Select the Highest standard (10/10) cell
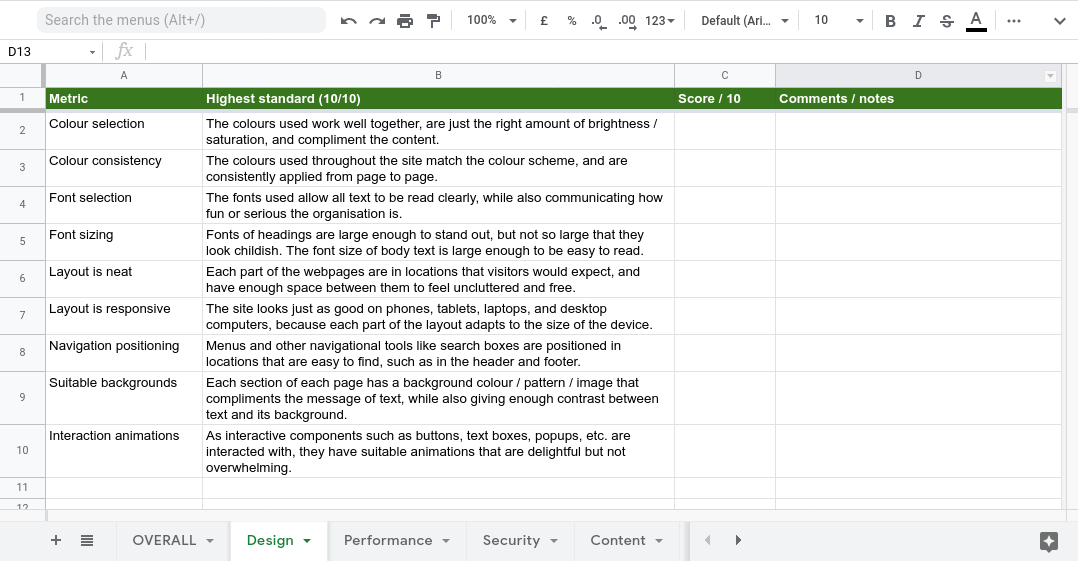The height and width of the screenshot is (561, 1078). pos(438,98)
